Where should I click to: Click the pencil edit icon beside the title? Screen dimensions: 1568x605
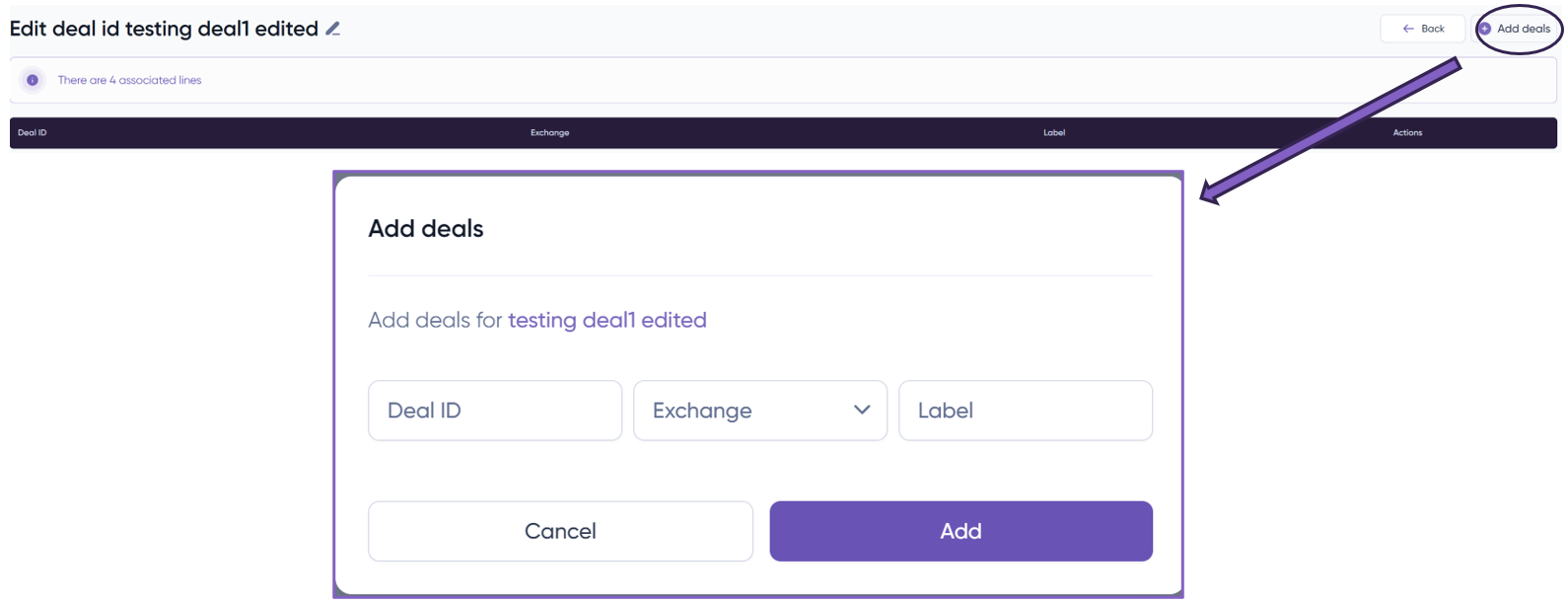pos(333,30)
